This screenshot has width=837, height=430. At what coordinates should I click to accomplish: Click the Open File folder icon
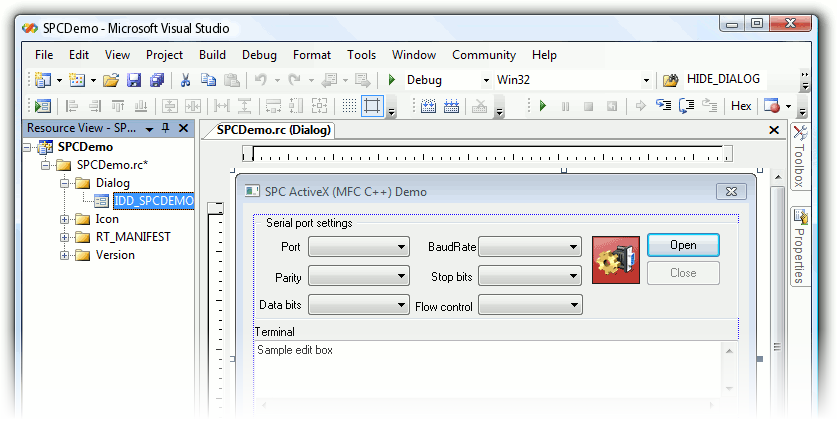(110, 81)
